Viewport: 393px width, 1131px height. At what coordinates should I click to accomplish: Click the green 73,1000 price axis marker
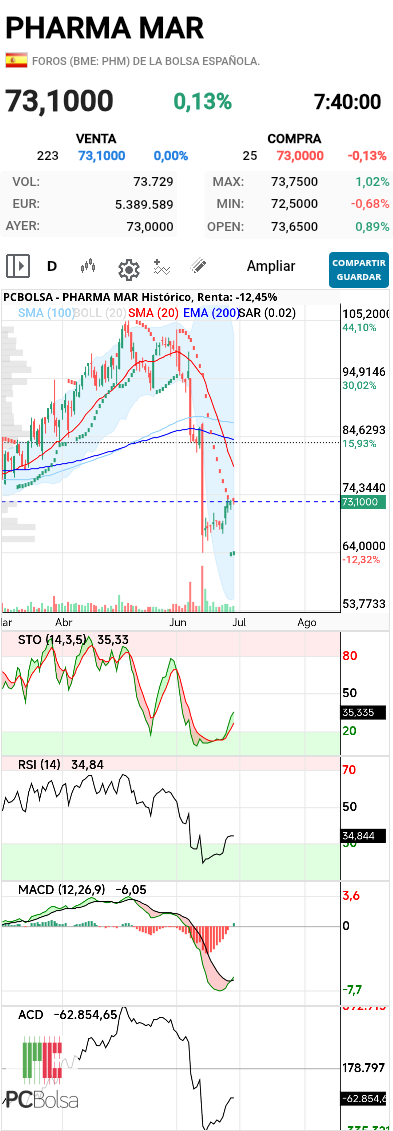[x=363, y=501]
